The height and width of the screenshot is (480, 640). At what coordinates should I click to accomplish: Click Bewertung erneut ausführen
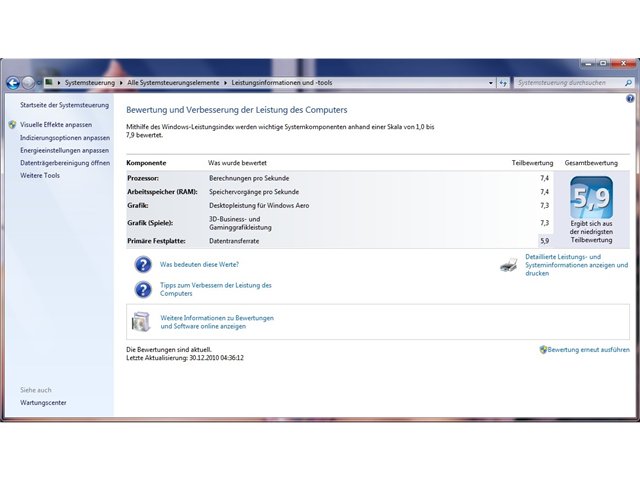point(588,350)
